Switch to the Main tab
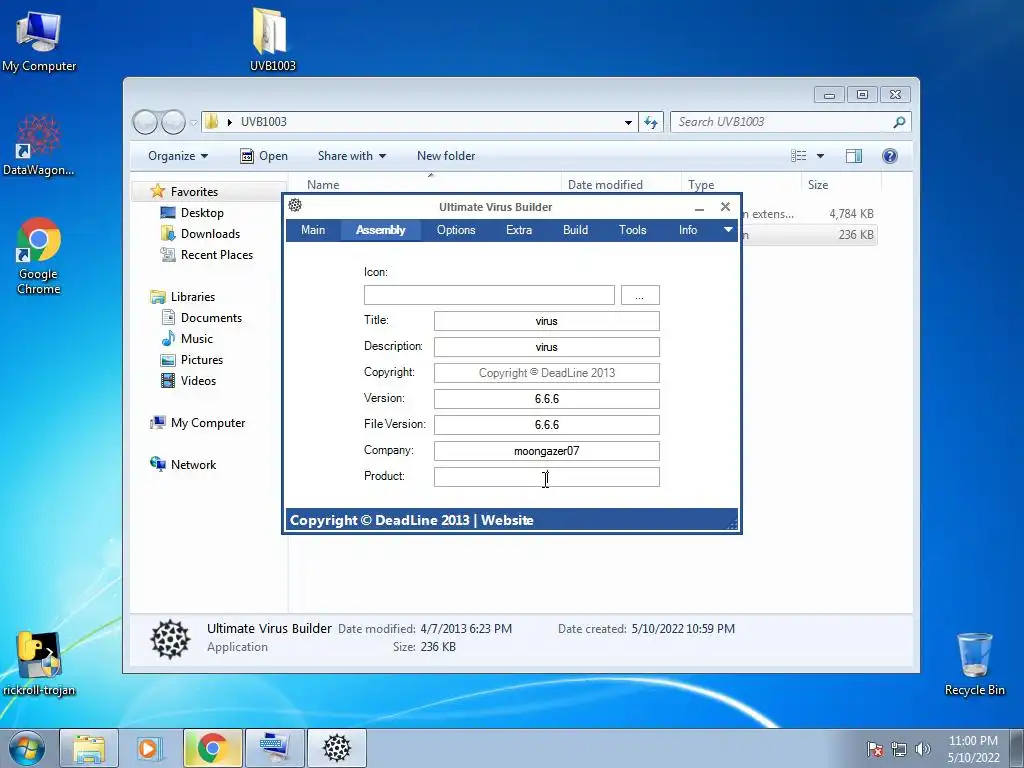 click(313, 230)
